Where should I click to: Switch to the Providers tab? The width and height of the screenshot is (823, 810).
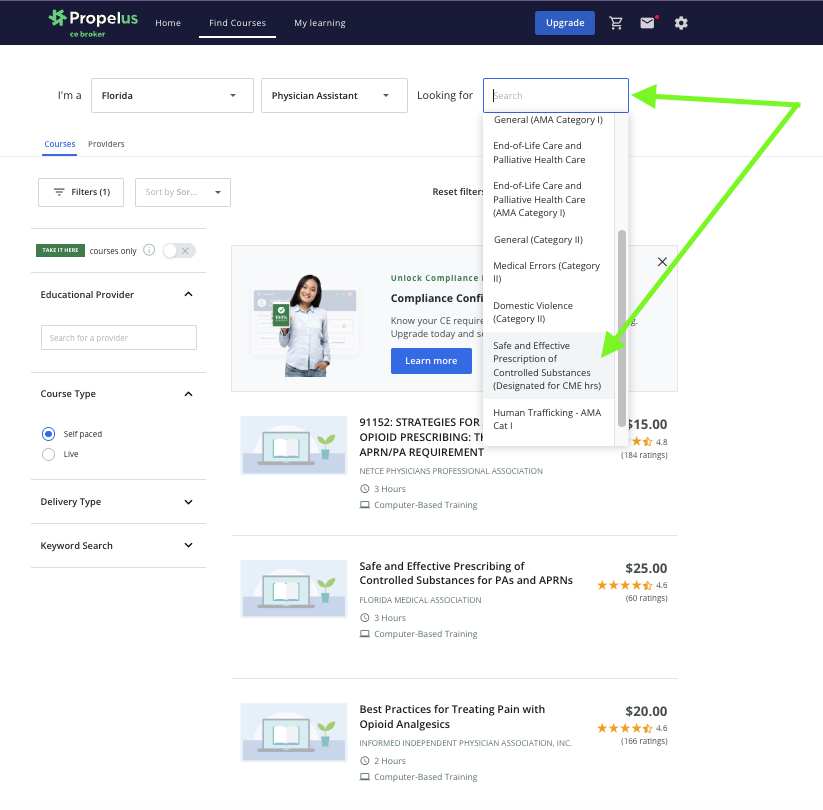pos(106,144)
